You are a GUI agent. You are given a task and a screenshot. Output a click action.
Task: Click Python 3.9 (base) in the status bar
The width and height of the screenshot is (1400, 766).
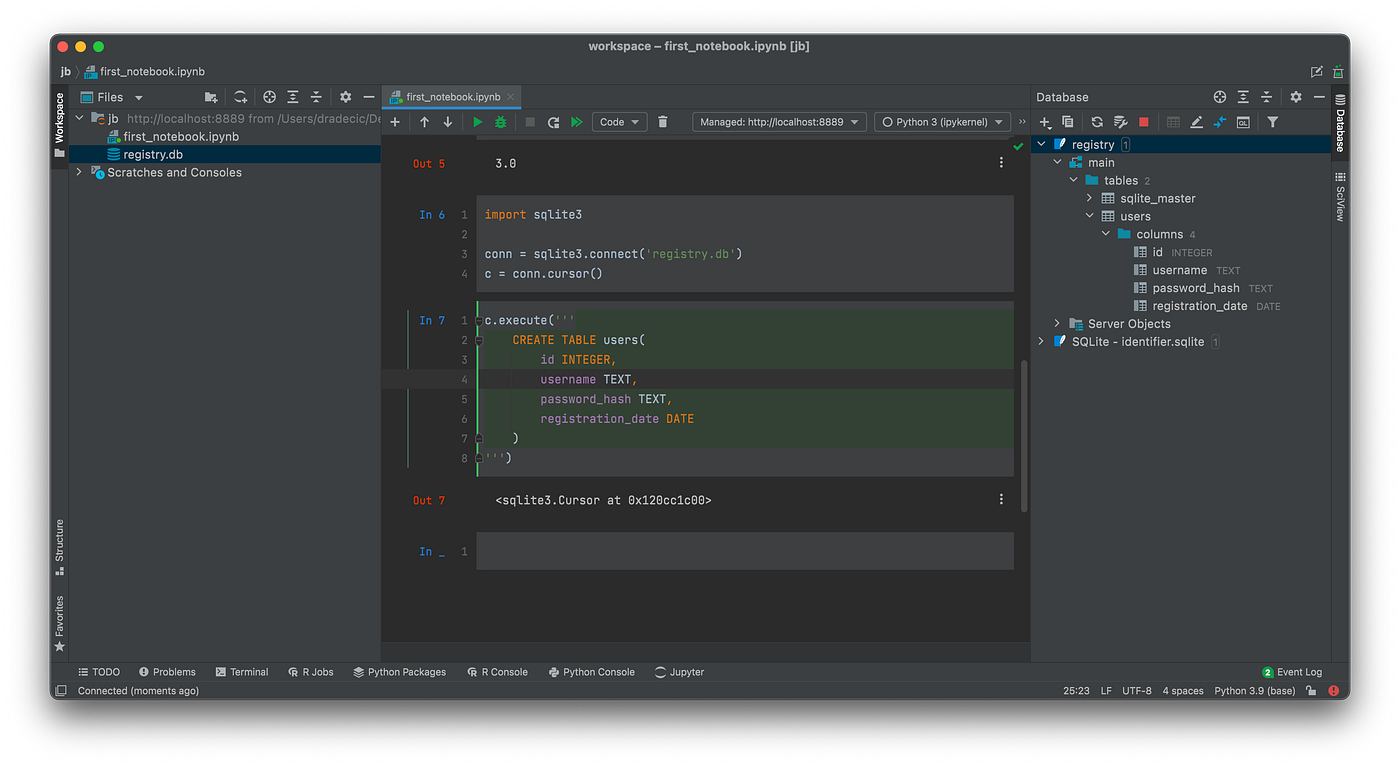point(1253,690)
